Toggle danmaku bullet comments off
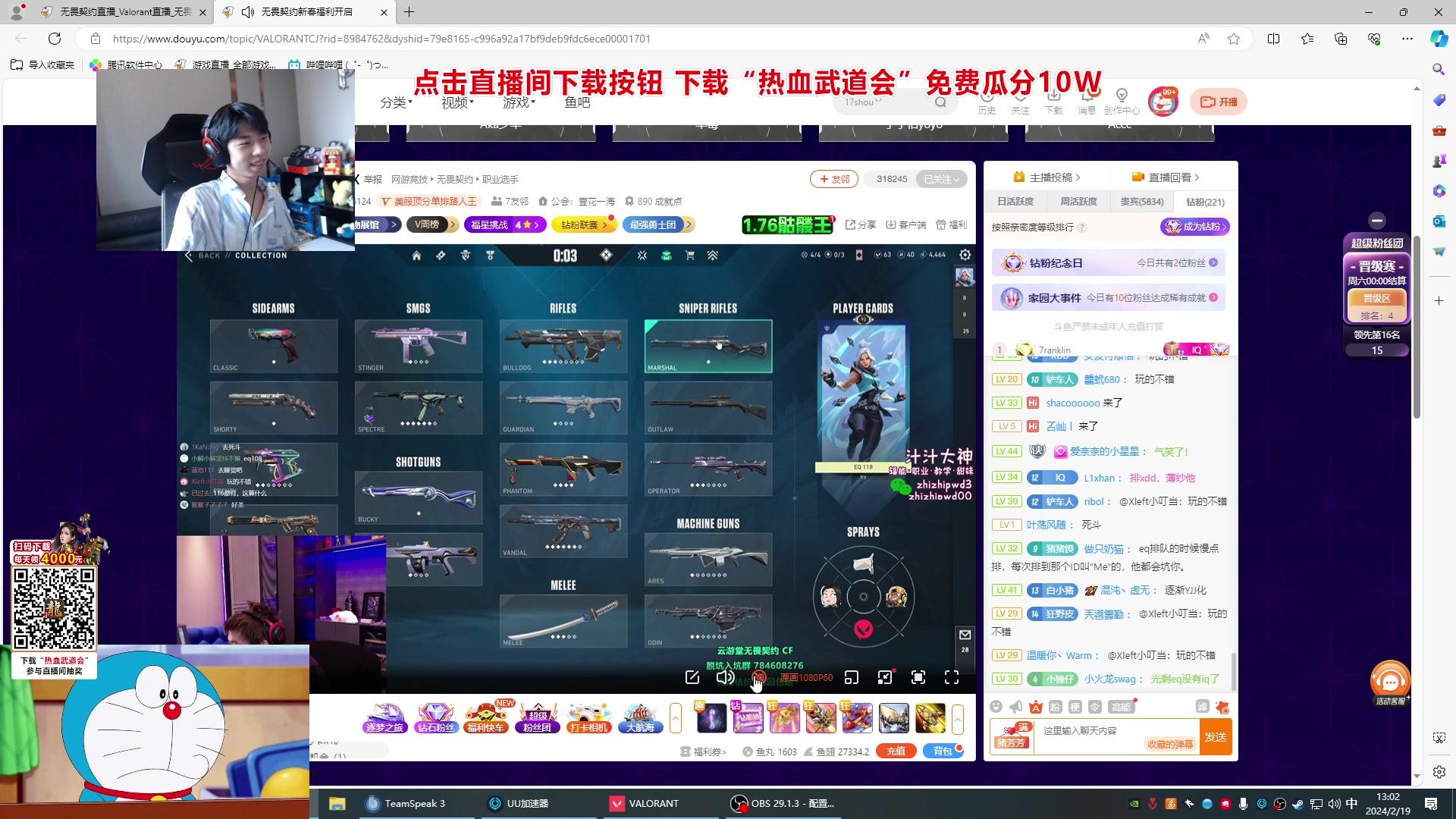 tap(759, 677)
